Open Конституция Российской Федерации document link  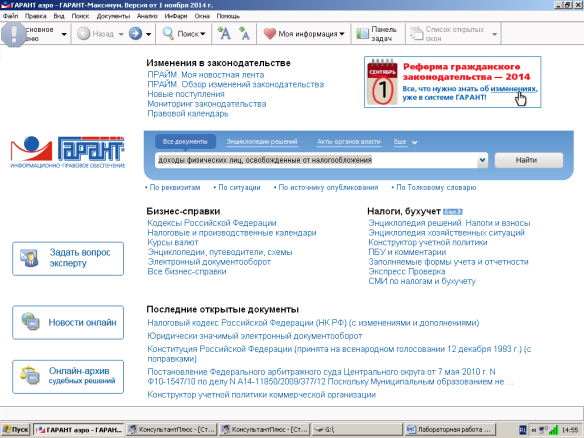tap(339, 354)
